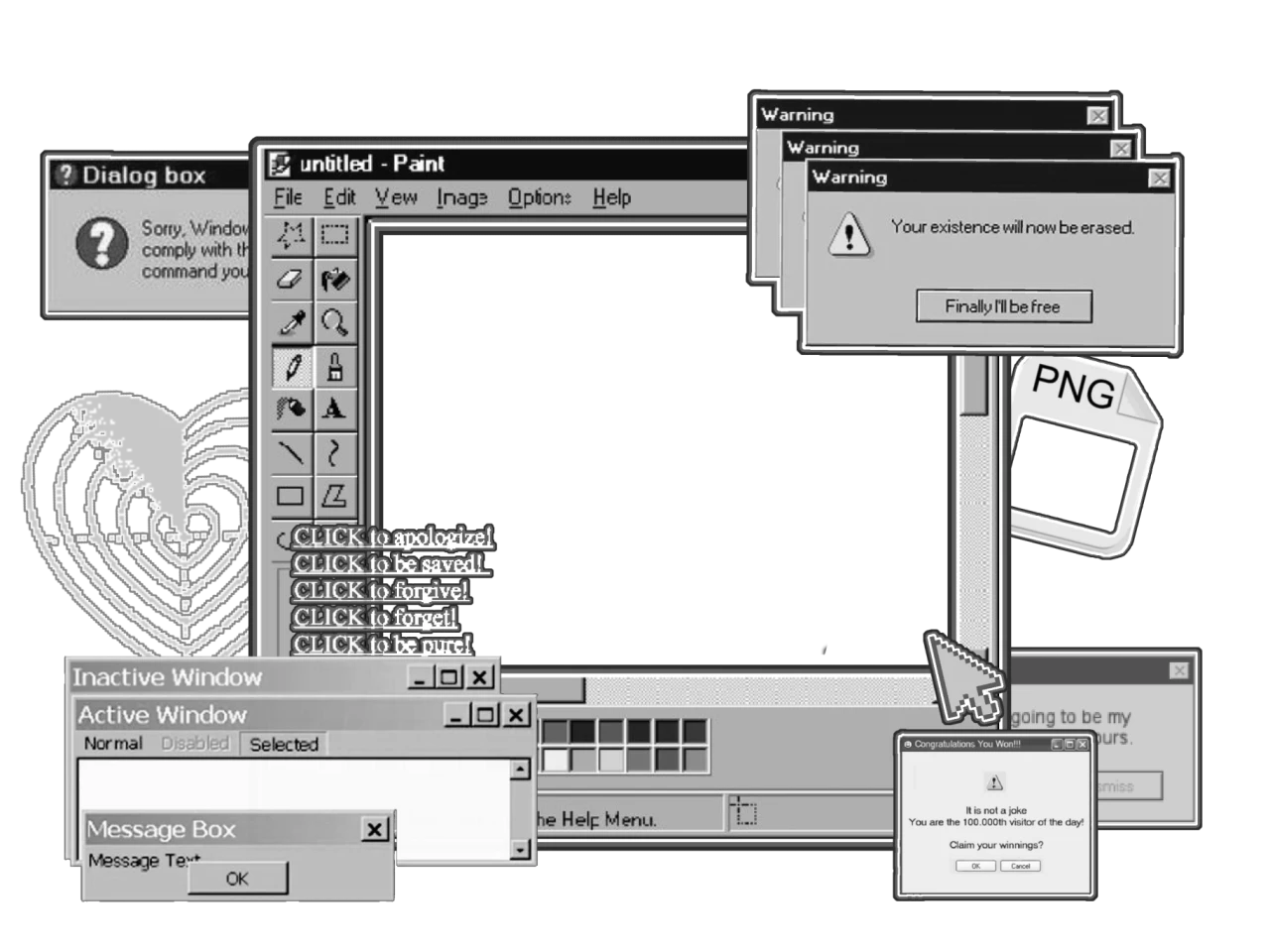Open the View menu in Paint
The width and height of the screenshot is (1270, 952).
tap(396, 197)
